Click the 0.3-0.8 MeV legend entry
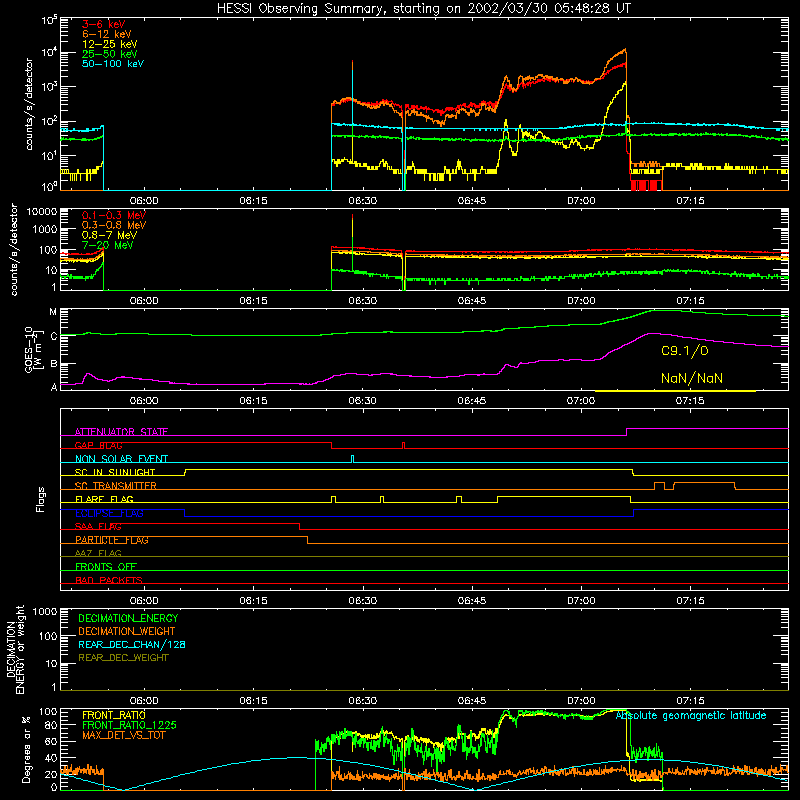 pos(114,225)
